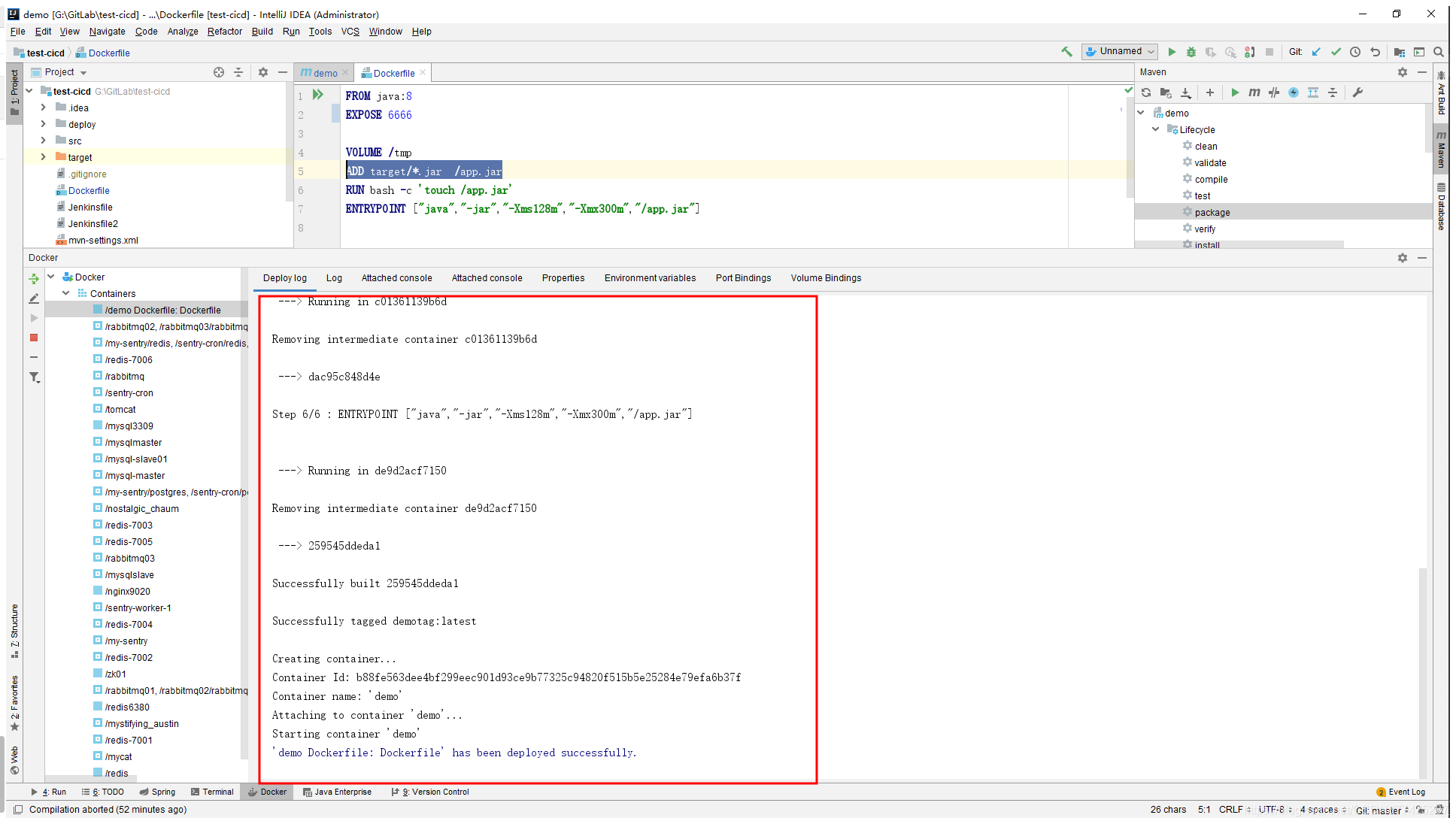
Task: Start the Debug session with the bug icon
Action: click(1191, 52)
